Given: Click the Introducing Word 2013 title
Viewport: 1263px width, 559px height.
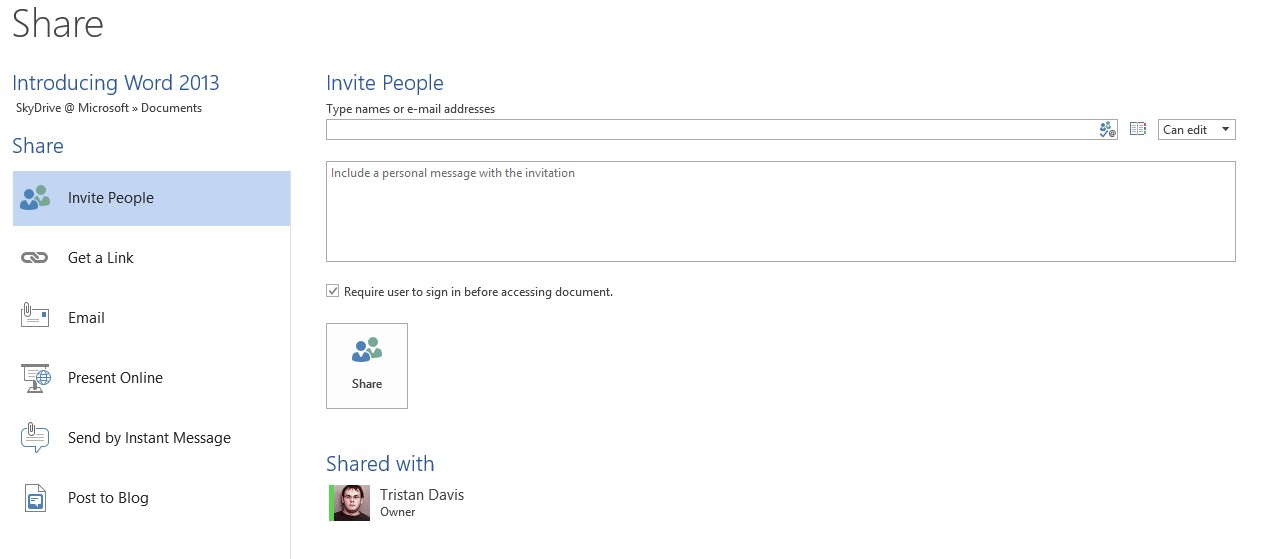Looking at the screenshot, I should 116,83.
